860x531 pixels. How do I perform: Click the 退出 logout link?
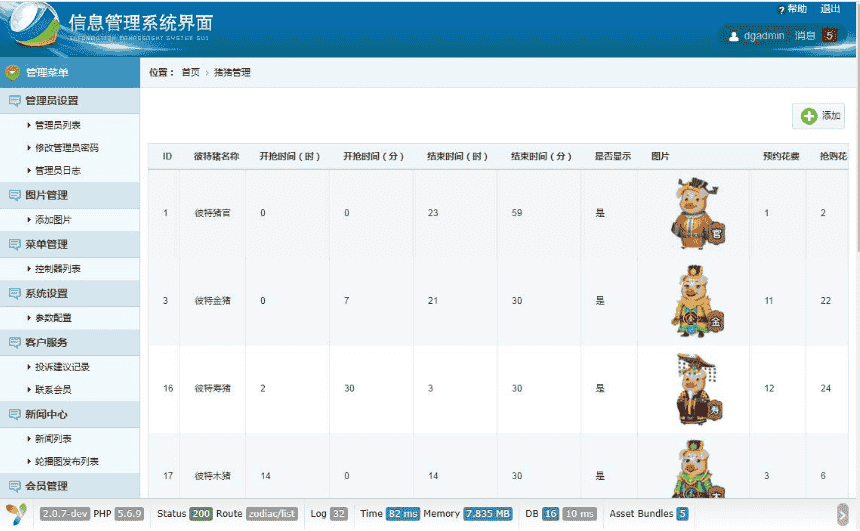pos(830,9)
